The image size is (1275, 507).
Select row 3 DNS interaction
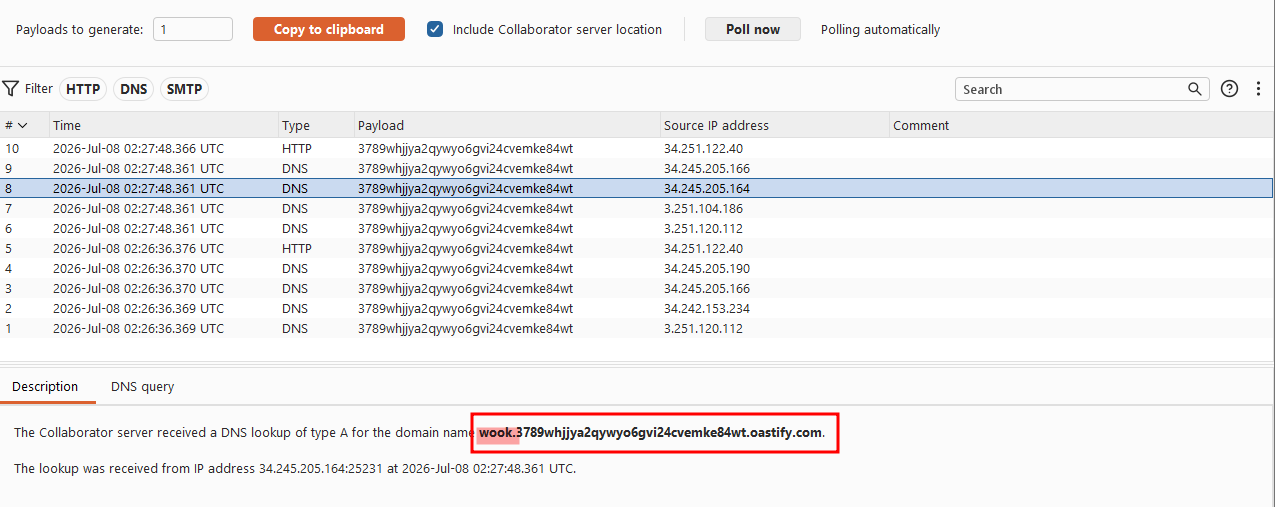pyautogui.click(x=637, y=288)
